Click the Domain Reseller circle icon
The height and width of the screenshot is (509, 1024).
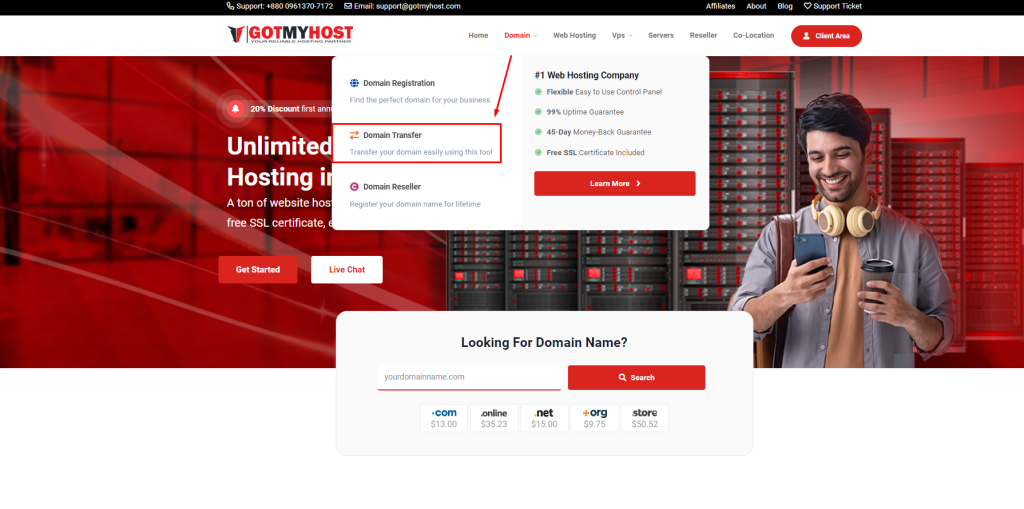coord(354,187)
